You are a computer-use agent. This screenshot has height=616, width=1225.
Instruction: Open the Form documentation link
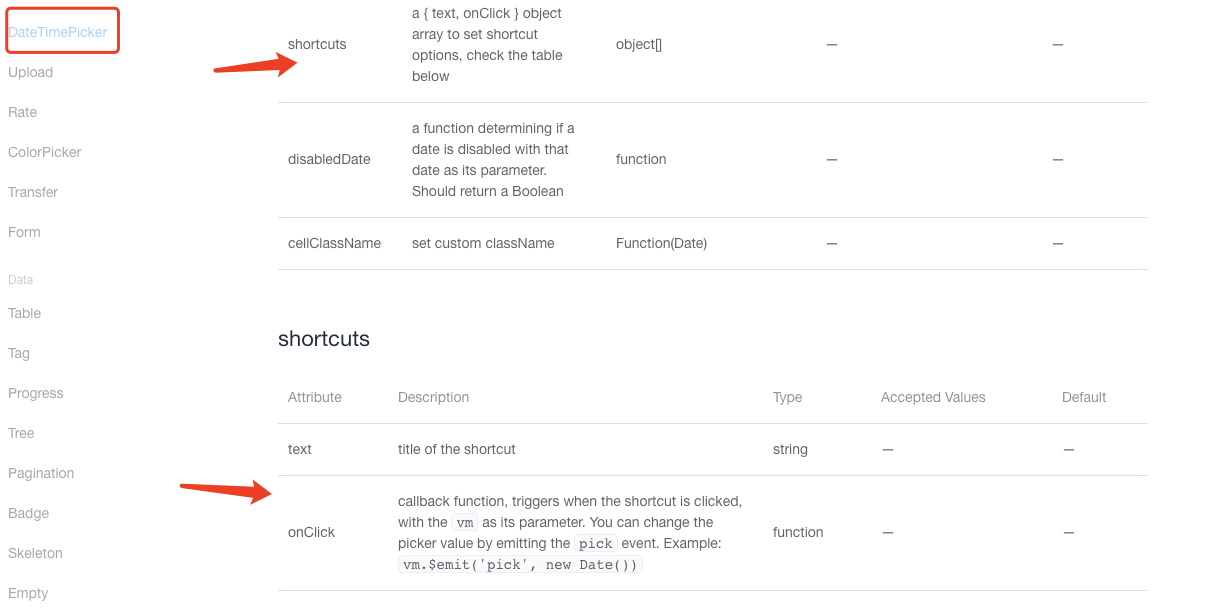pos(24,232)
